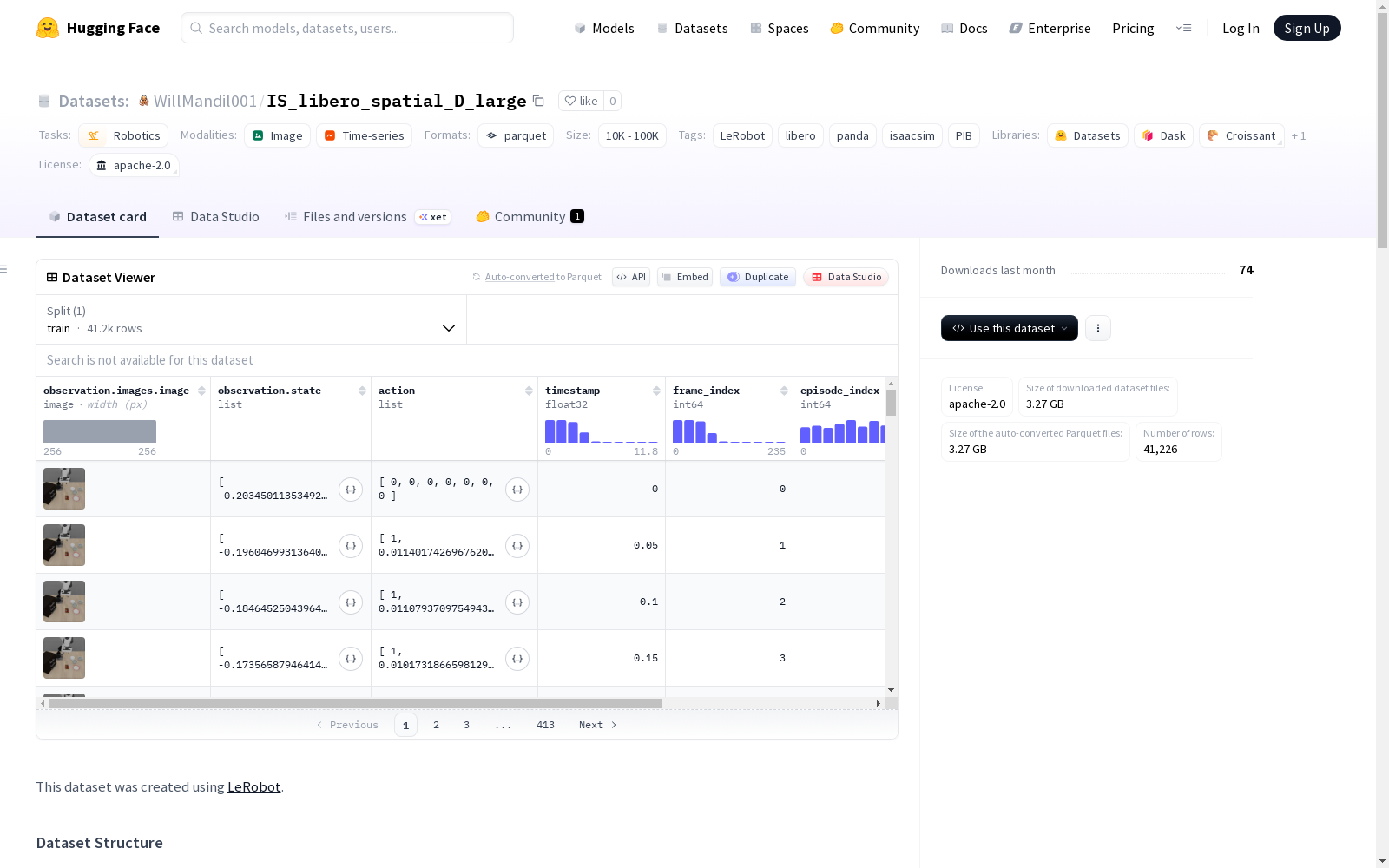Open the Community tab
The width and height of the screenshot is (1389, 868).
pos(530,217)
